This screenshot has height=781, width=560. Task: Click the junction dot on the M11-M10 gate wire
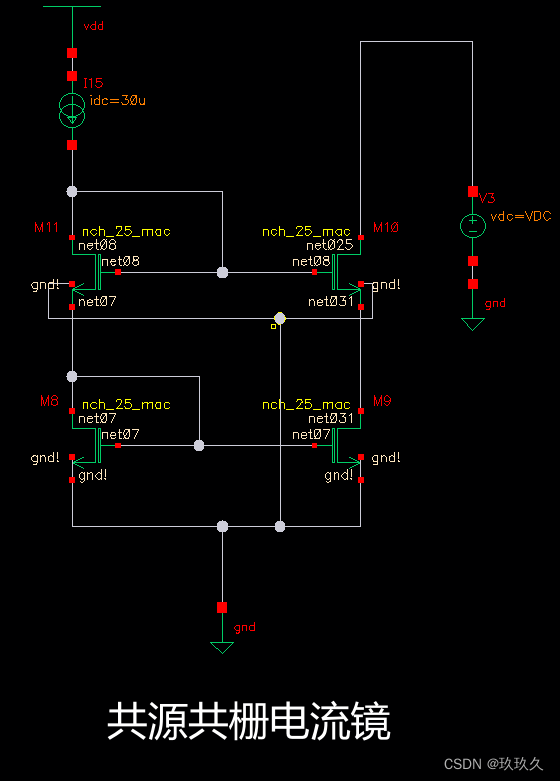coord(223,272)
